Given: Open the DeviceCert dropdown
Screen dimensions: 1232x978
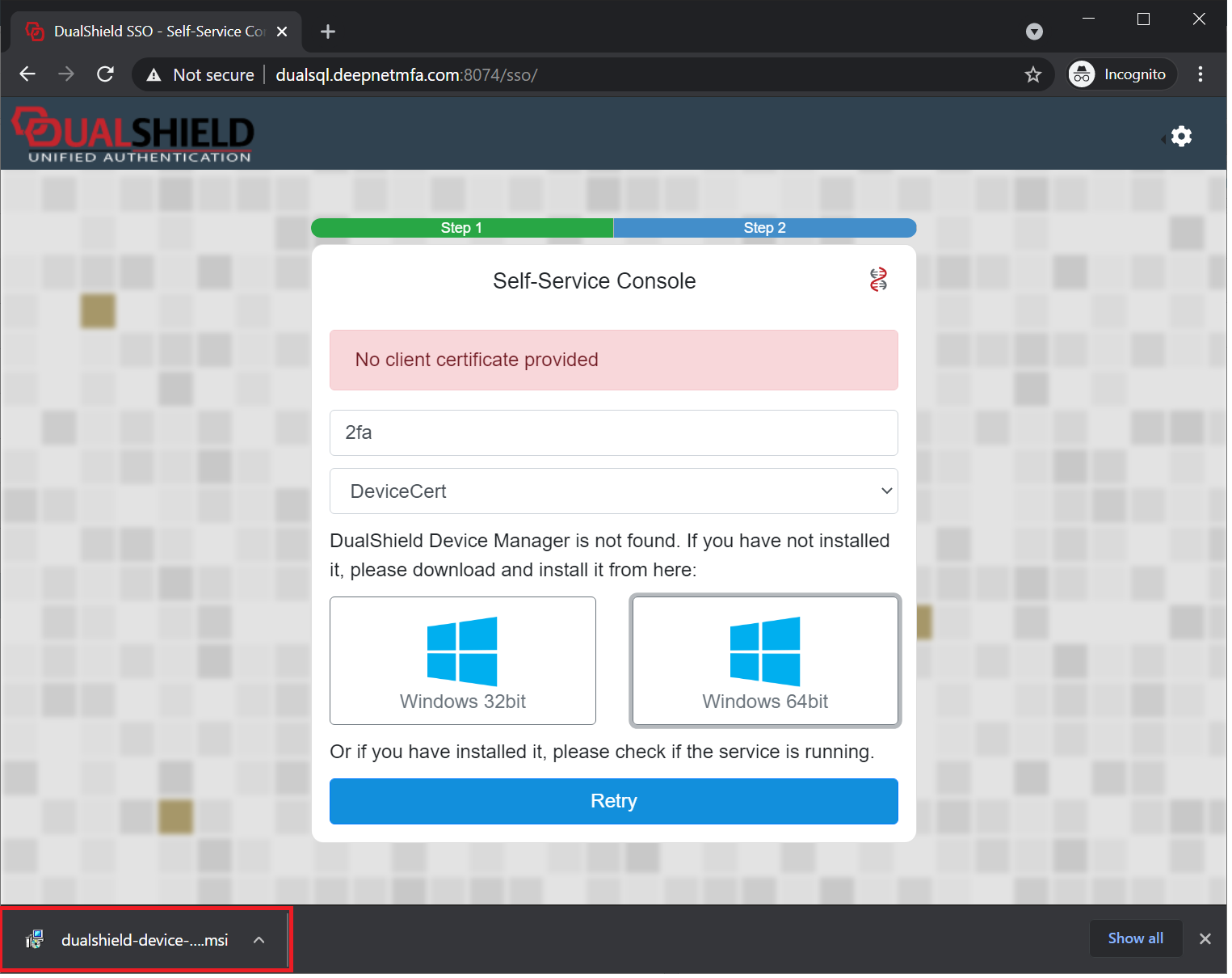Looking at the screenshot, I should tap(613, 491).
